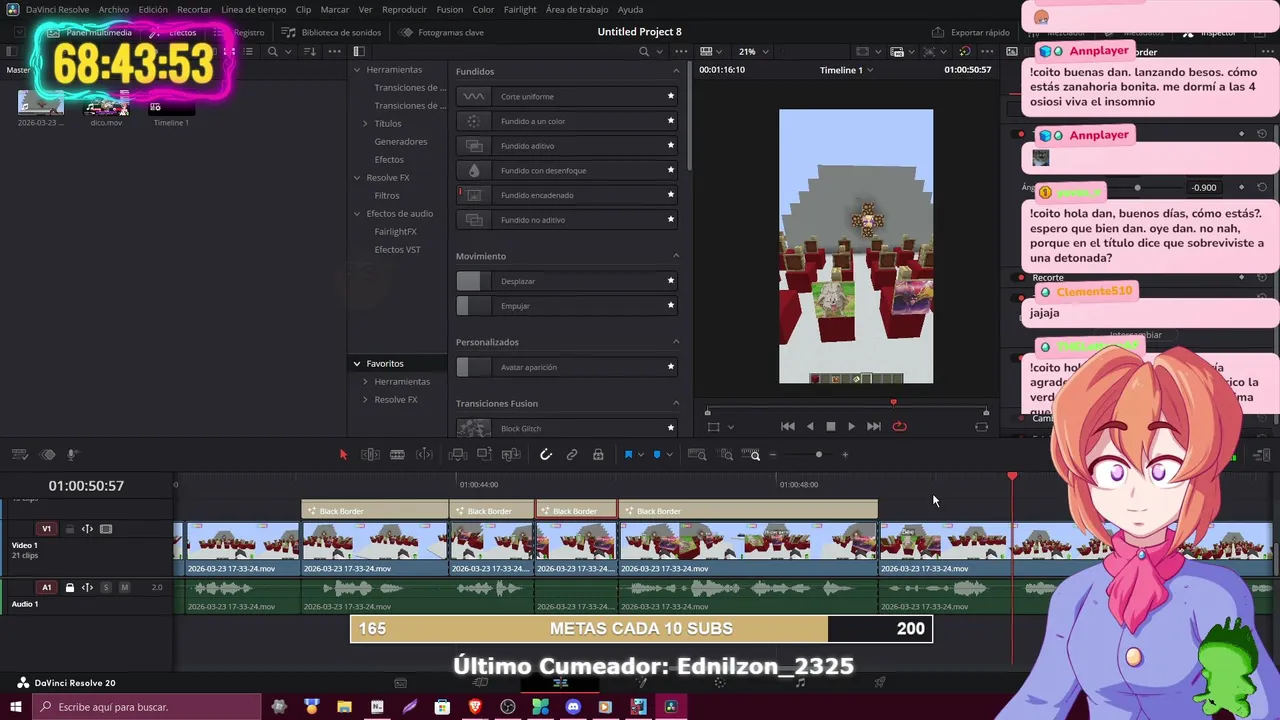The height and width of the screenshot is (720, 1280).
Task: Collapse the Resolve FX tree section
Action: click(x=357, y=178)
